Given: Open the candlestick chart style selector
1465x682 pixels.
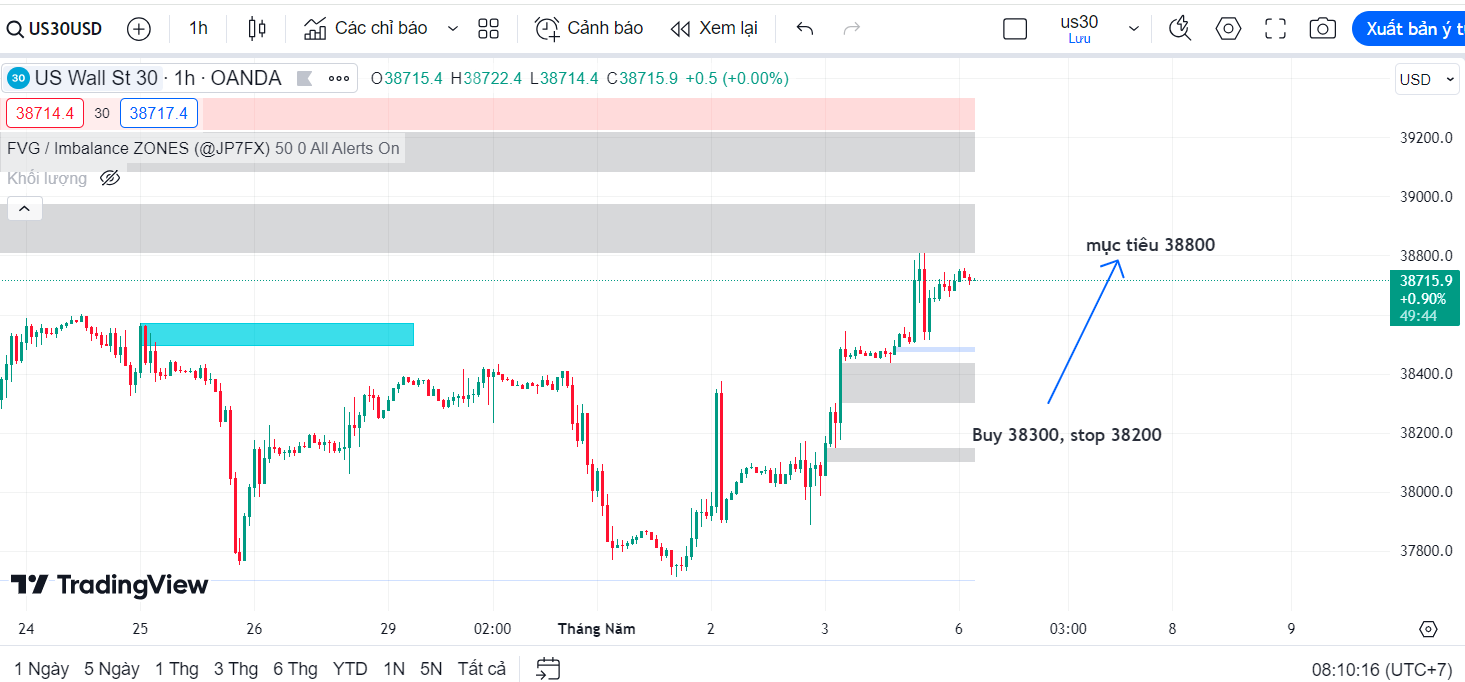Looking at the screenshot, I should pyautogui.click(x=257, y=29).
